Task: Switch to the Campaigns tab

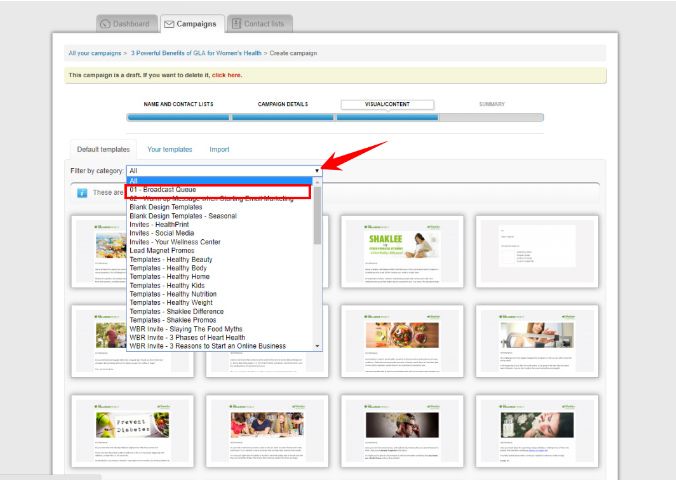Action: pos(192,24)
